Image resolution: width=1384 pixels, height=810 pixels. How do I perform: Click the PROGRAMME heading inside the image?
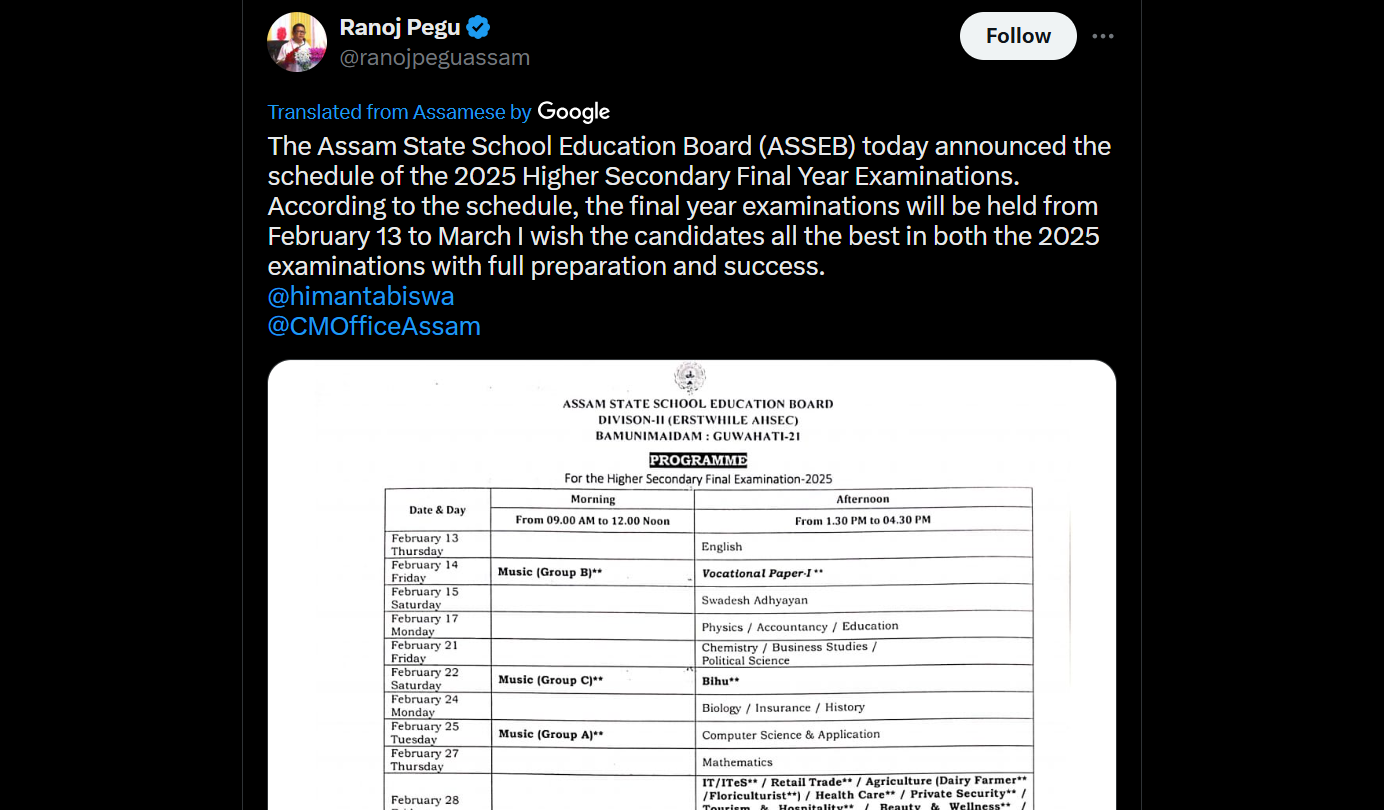[x=697, y=459]
